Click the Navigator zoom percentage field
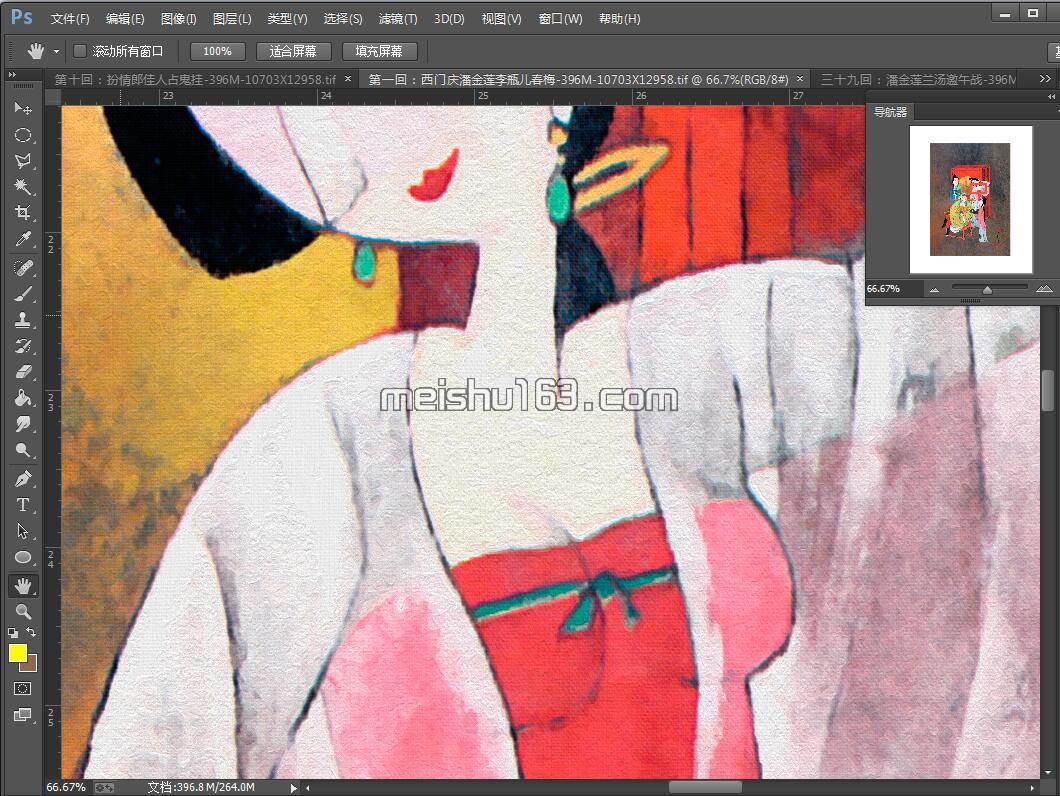 click(892, 289)
